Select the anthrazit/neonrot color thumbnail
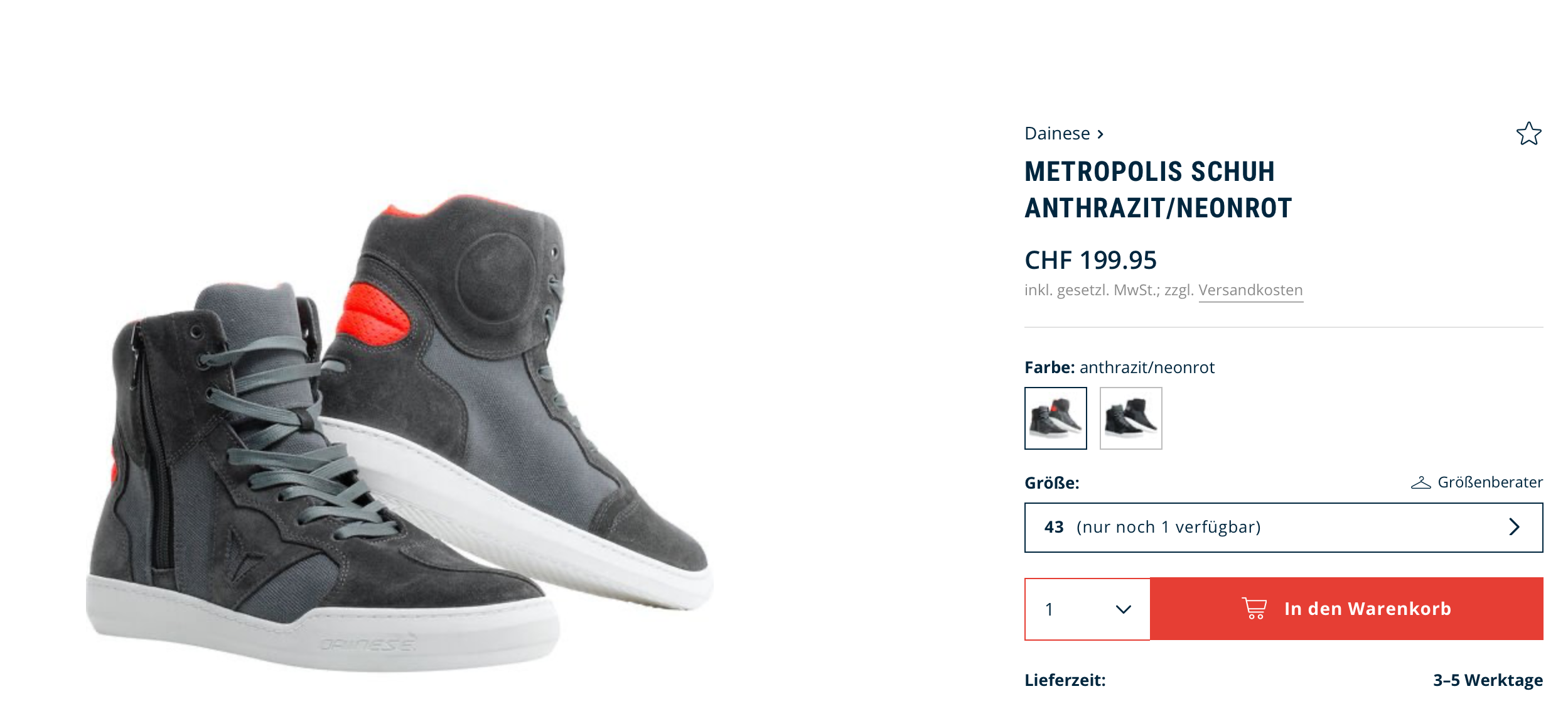Screen dimensions: 1568x701 (1055, 418)
